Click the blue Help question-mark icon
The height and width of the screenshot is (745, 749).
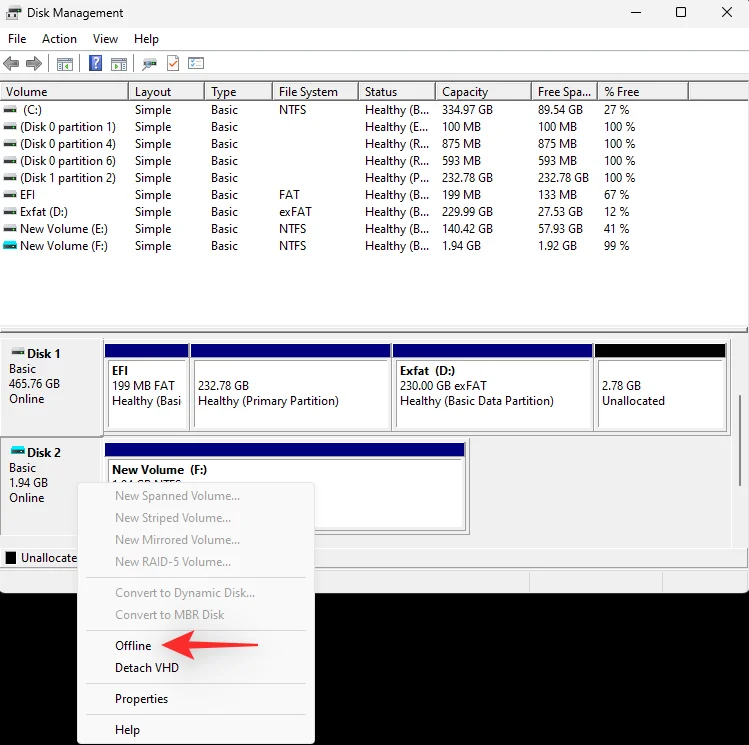click(95, 63)
